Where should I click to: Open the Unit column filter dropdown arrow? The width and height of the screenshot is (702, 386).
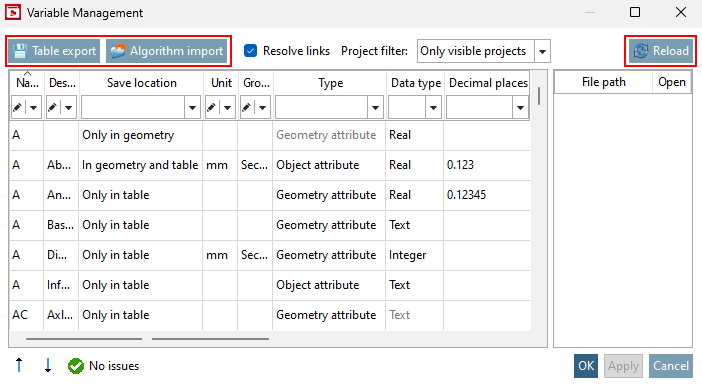[228, 107]
